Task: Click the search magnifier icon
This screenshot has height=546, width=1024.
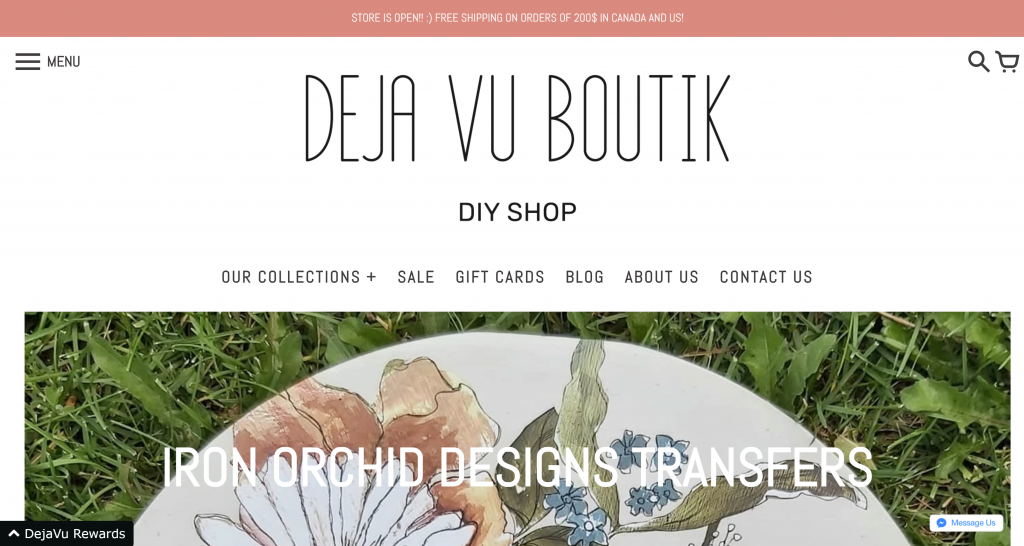Action: tap(978, 61)
